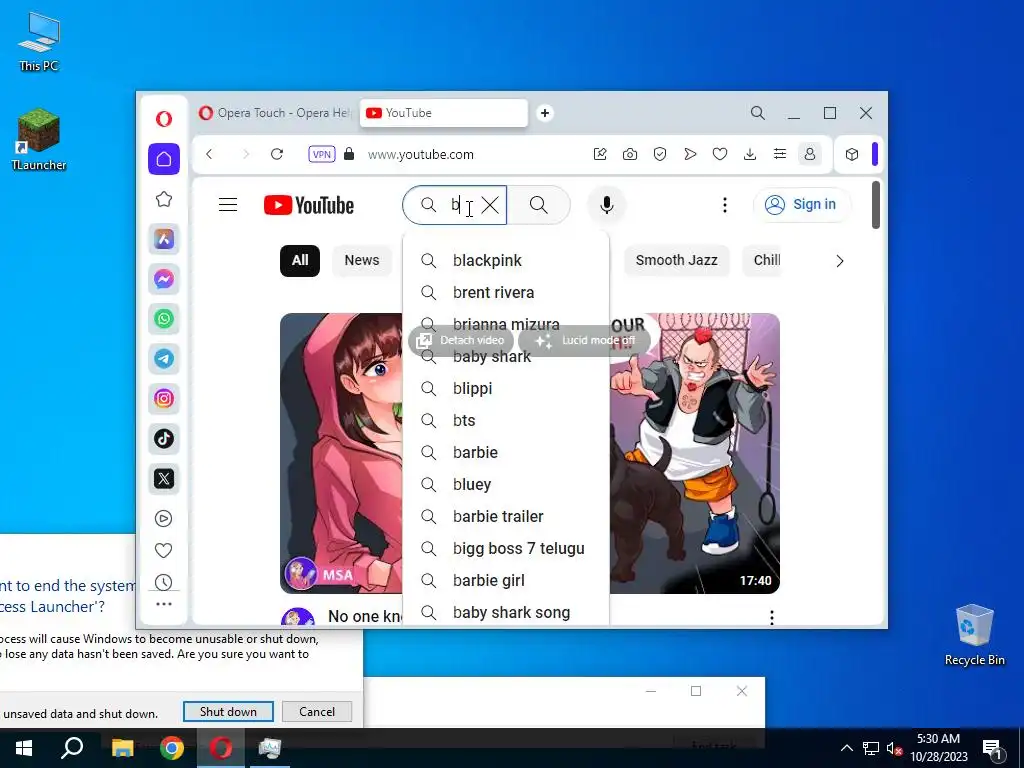Open sidebar three-dots setup menu
The height and width of the screenshot is (768, 1024).
pyautogui.click(x=164, y=604)
